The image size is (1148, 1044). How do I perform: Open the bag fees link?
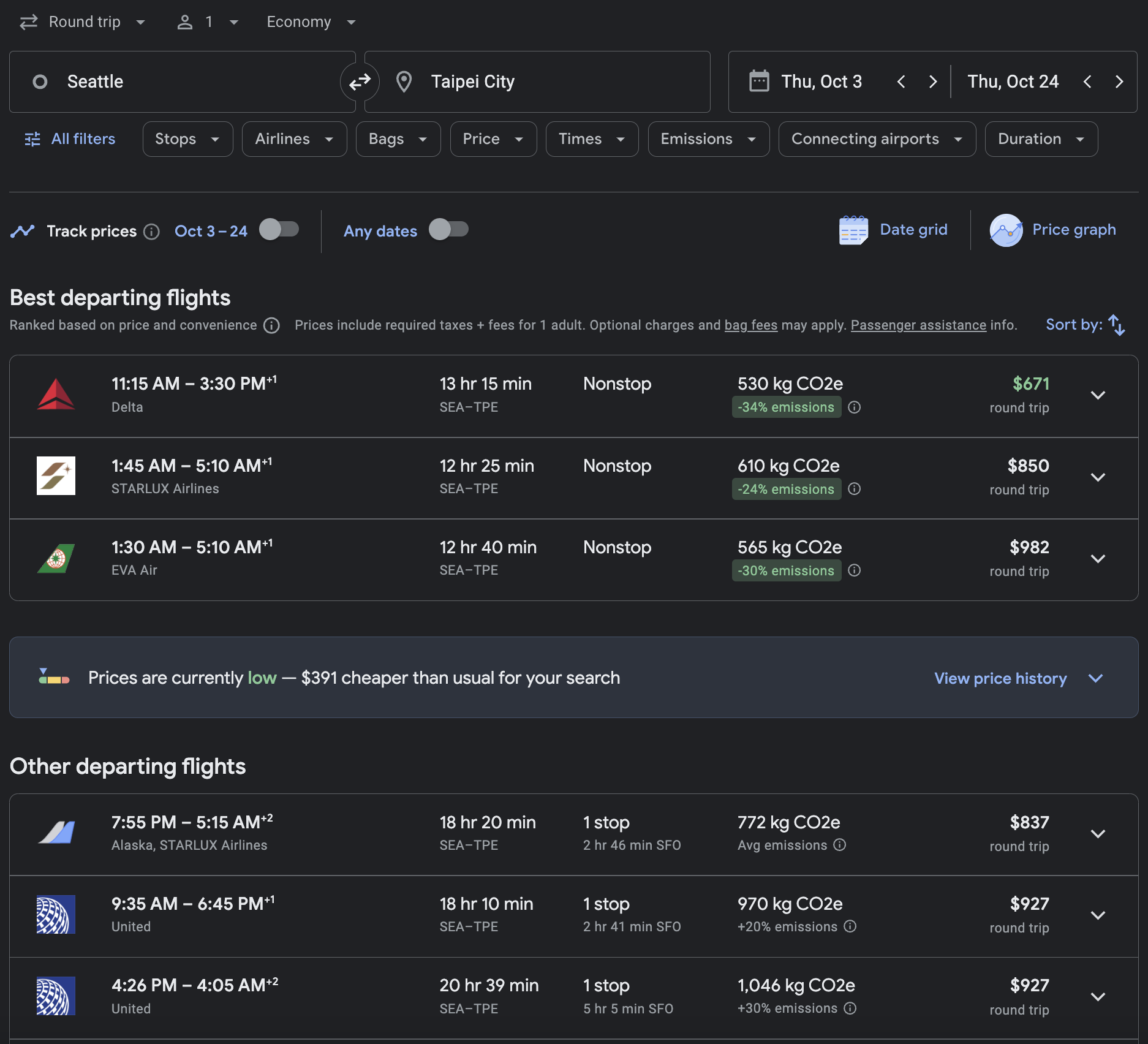pyautogui.click(x=750, y=325)
